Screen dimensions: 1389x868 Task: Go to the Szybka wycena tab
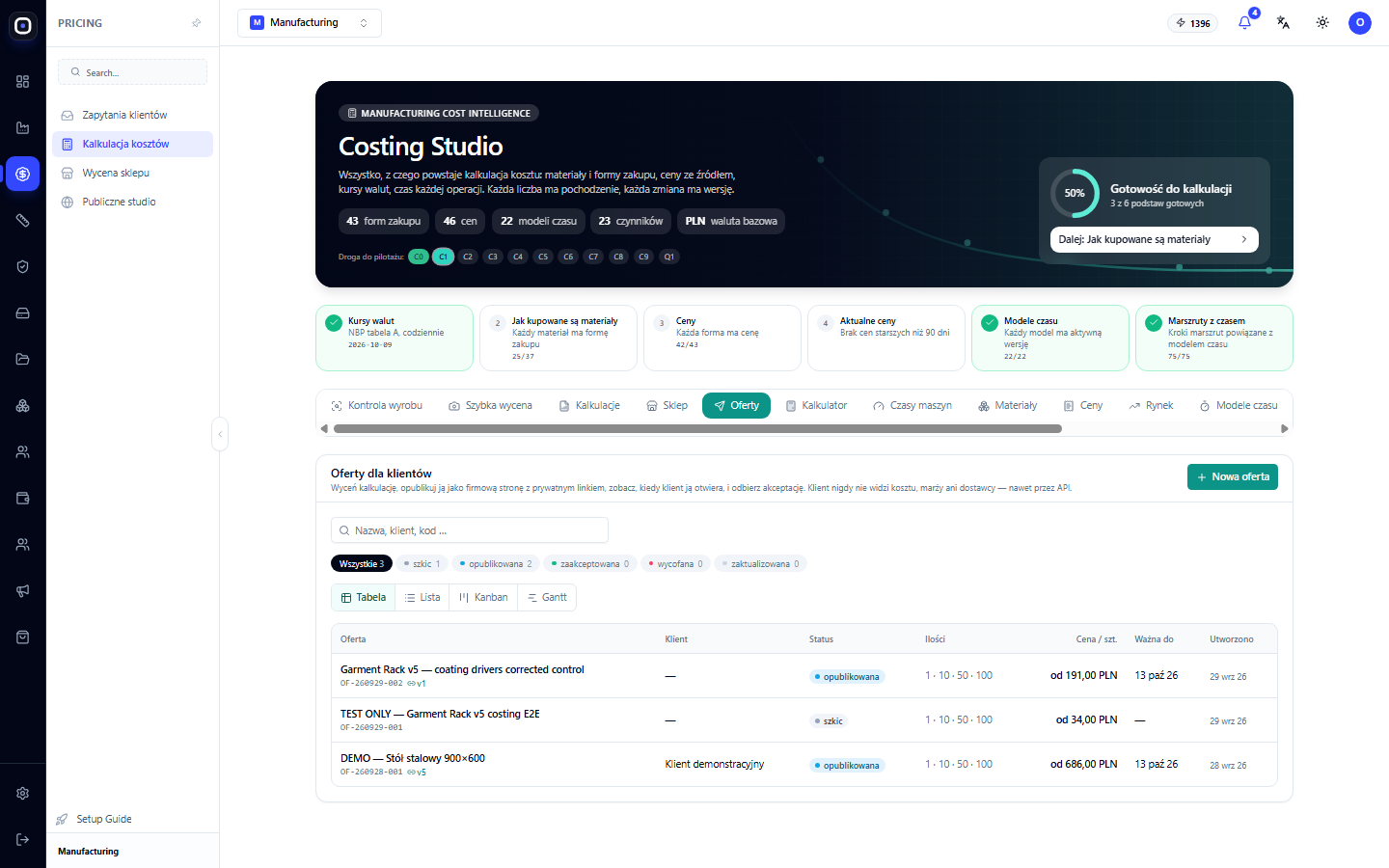coord(490,406)
